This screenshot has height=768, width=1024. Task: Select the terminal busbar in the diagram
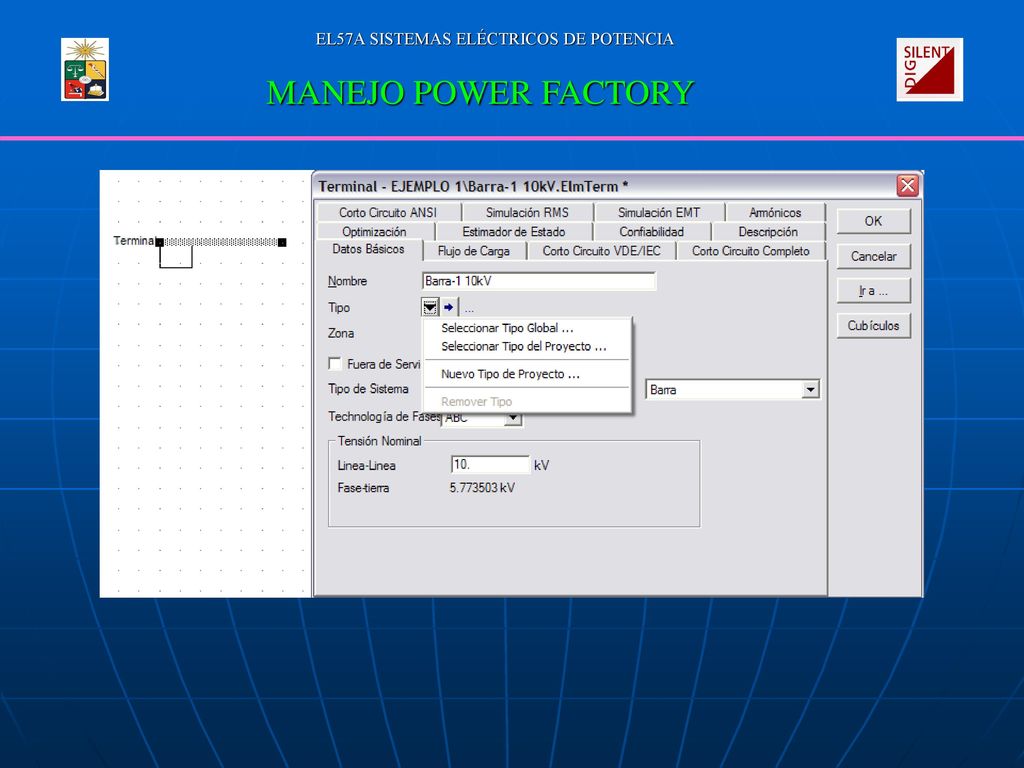click(221, 242)
